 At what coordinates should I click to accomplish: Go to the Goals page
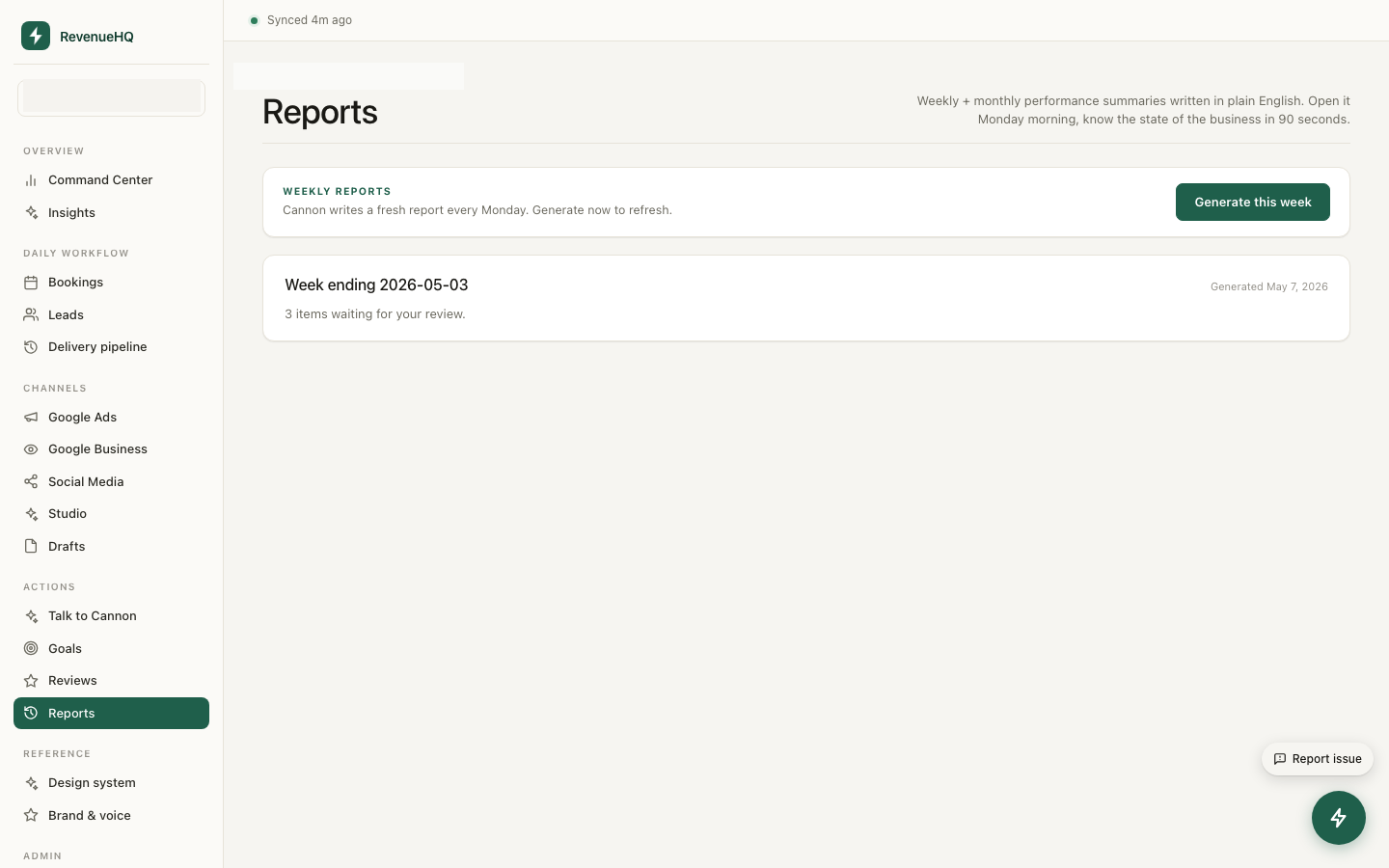tap(111, 649)
